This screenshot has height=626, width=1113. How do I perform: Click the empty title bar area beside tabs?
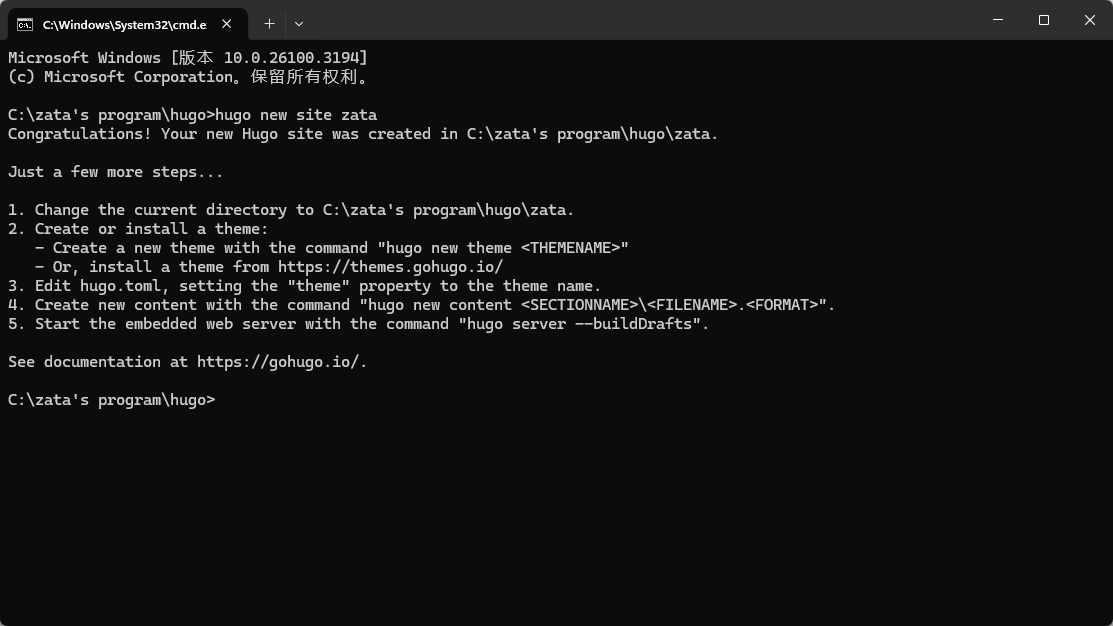pos(639,20)
